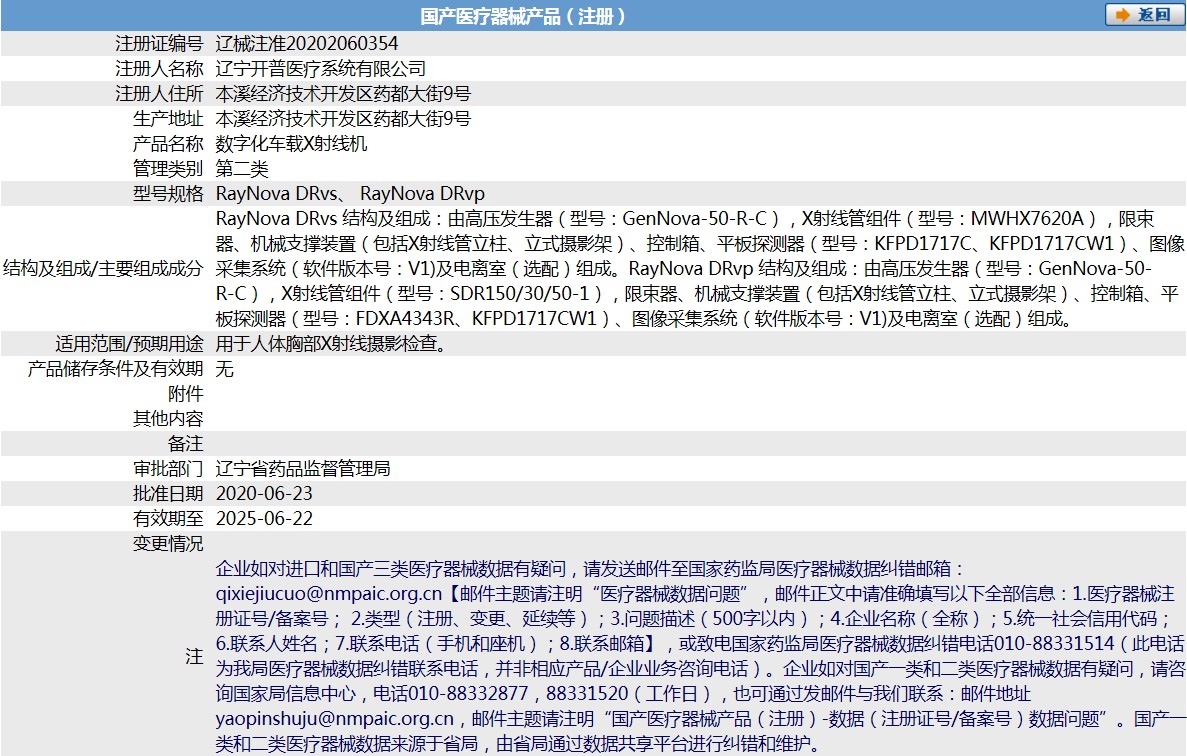Select approving authority 辽宁省药品监督管理局

(303, 468)
